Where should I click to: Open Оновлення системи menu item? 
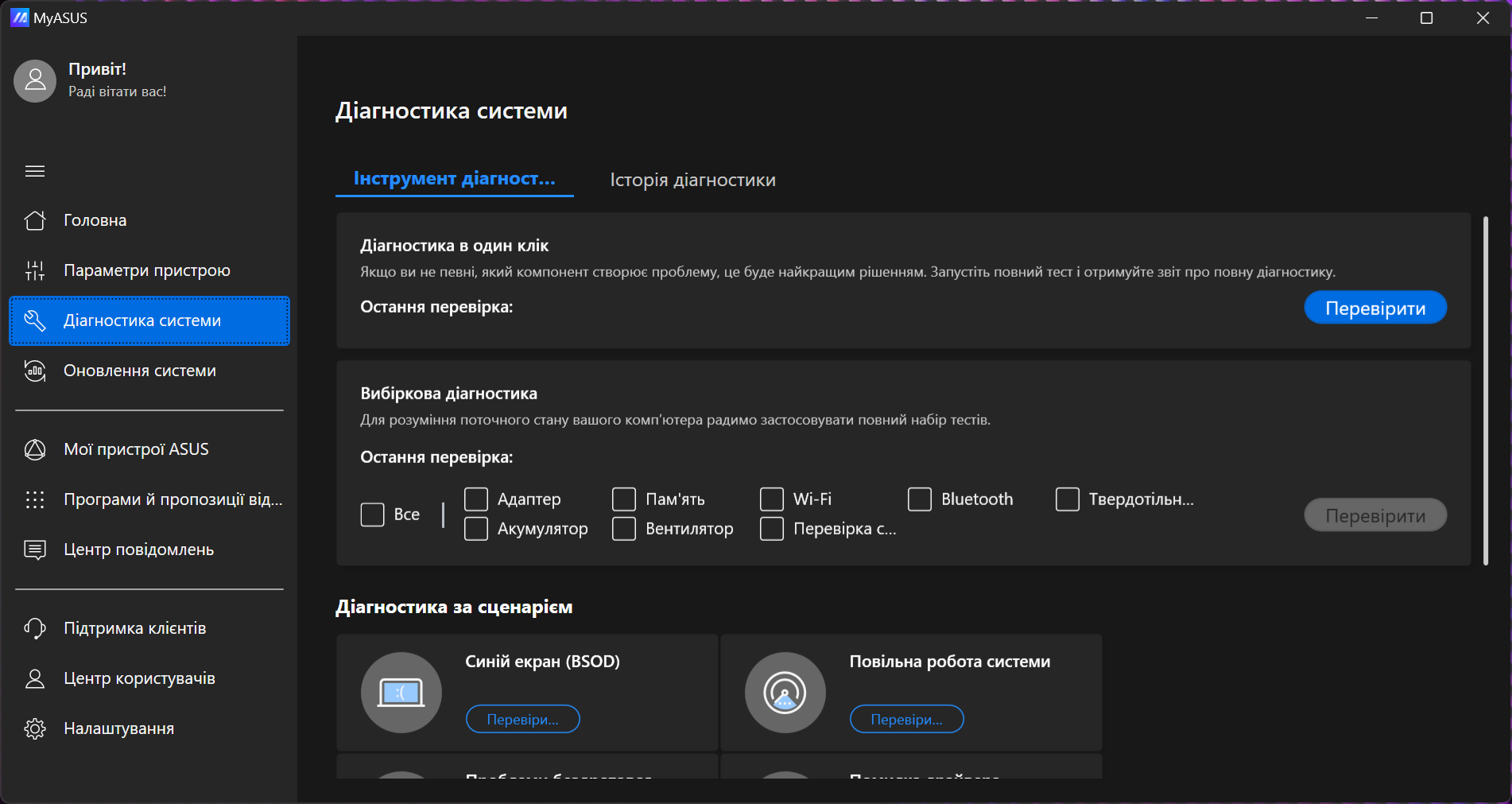click(149, 371)
